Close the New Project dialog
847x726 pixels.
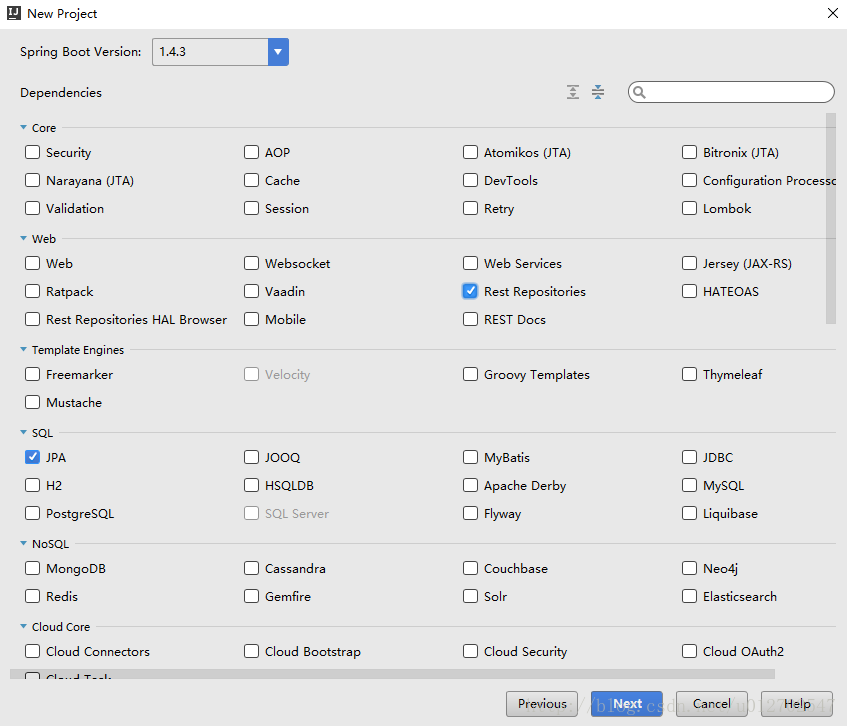pos(832,14)
